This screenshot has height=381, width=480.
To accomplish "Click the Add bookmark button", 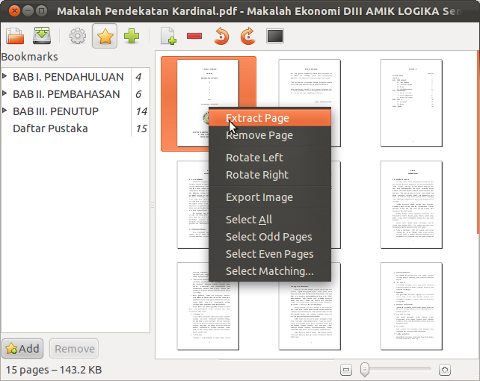I will (x=23, y=349).
